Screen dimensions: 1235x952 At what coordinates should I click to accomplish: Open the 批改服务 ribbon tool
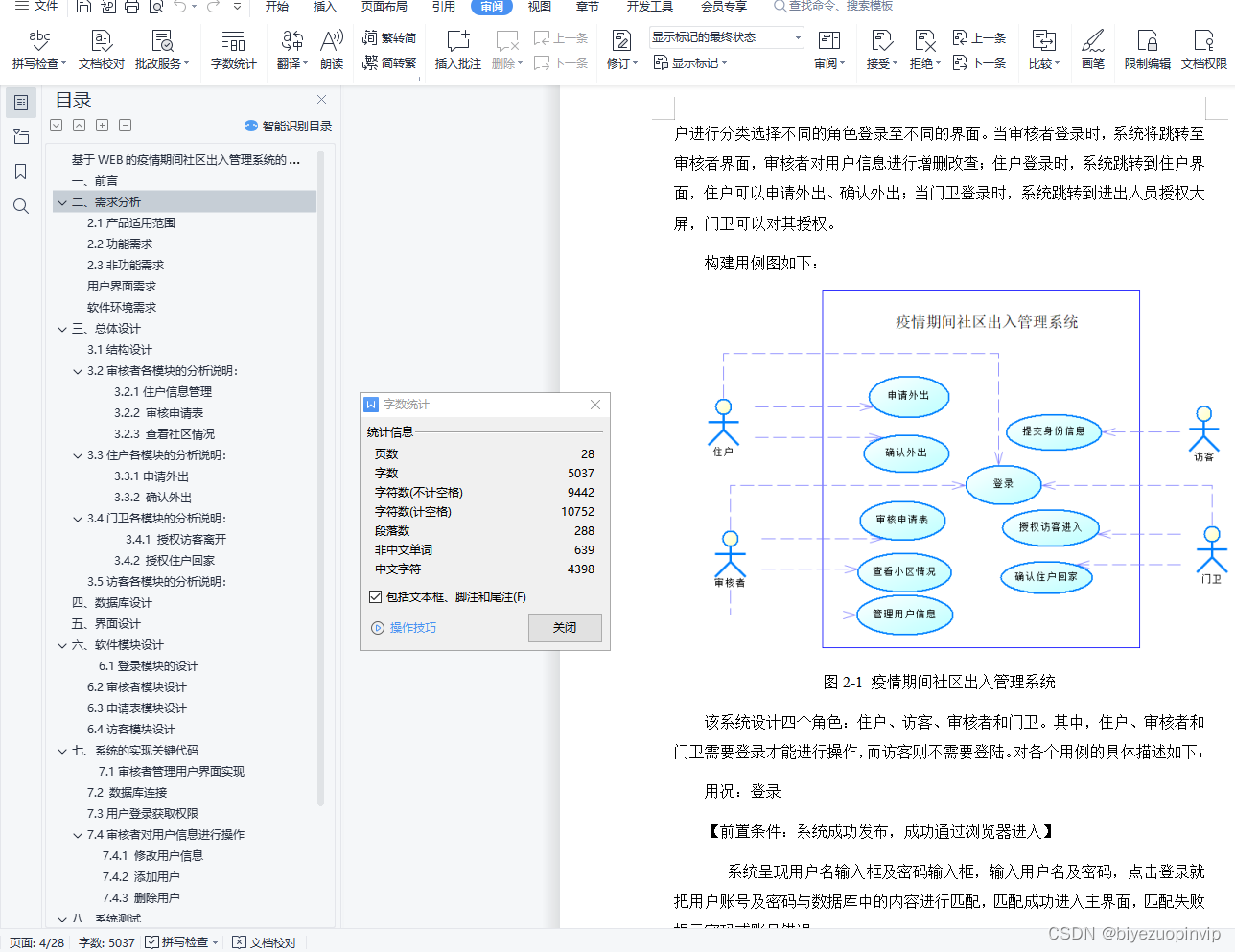click(162, 50)
